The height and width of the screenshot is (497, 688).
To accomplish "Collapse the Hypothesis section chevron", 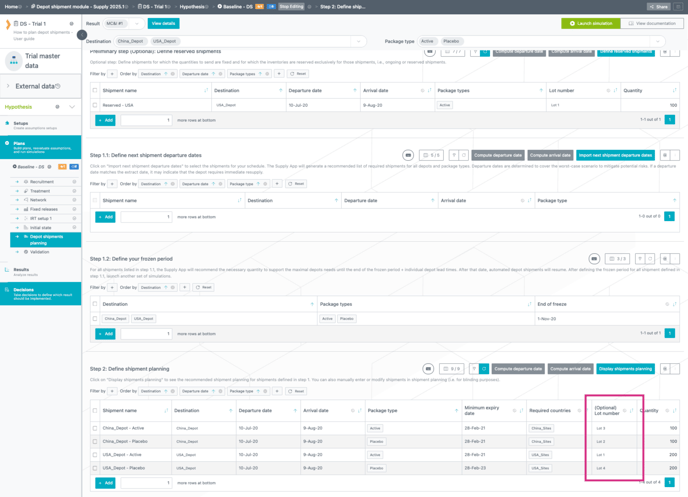I will (x=72, y=107).
